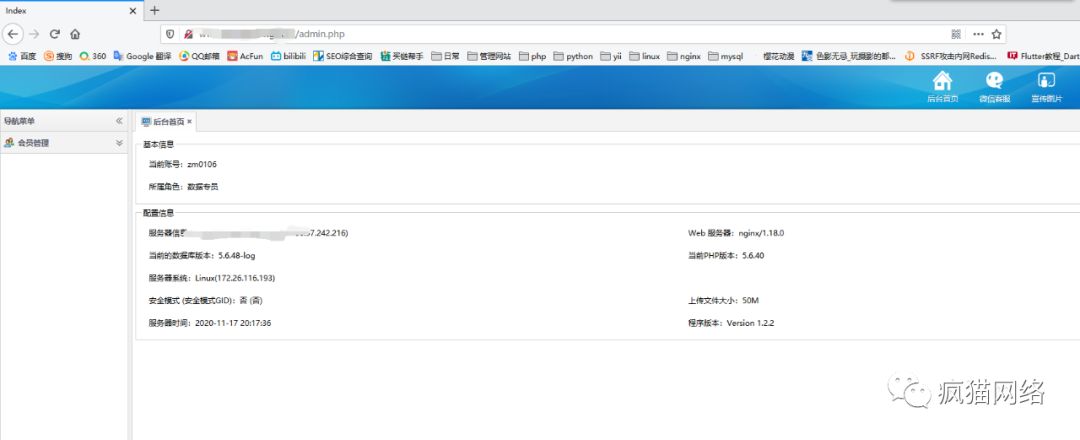The width and height of the screenshot is (1080, 440).
Task: Click the 基本信息 section heading
Action: coord(158,144)
